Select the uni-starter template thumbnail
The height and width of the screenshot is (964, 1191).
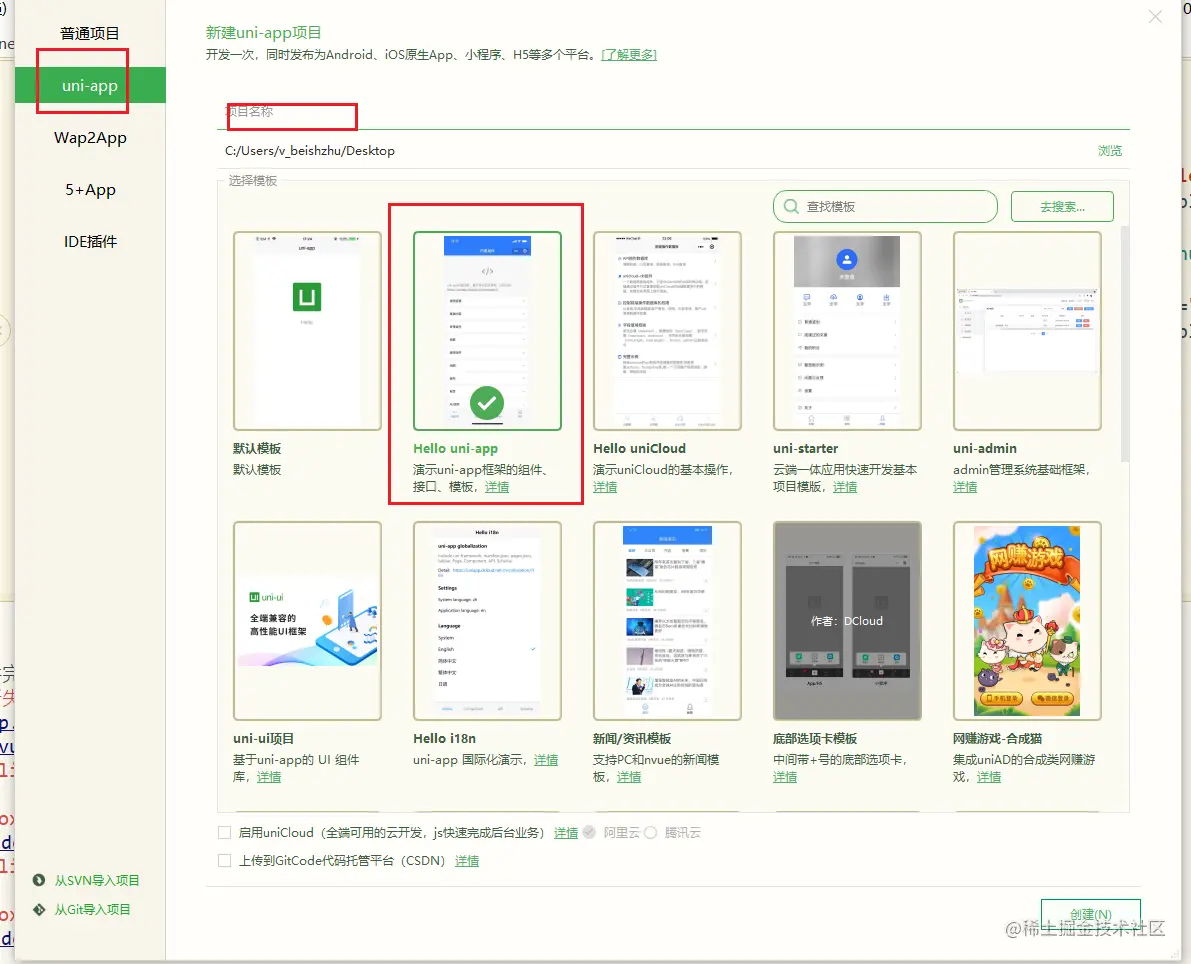coord(847,331)
